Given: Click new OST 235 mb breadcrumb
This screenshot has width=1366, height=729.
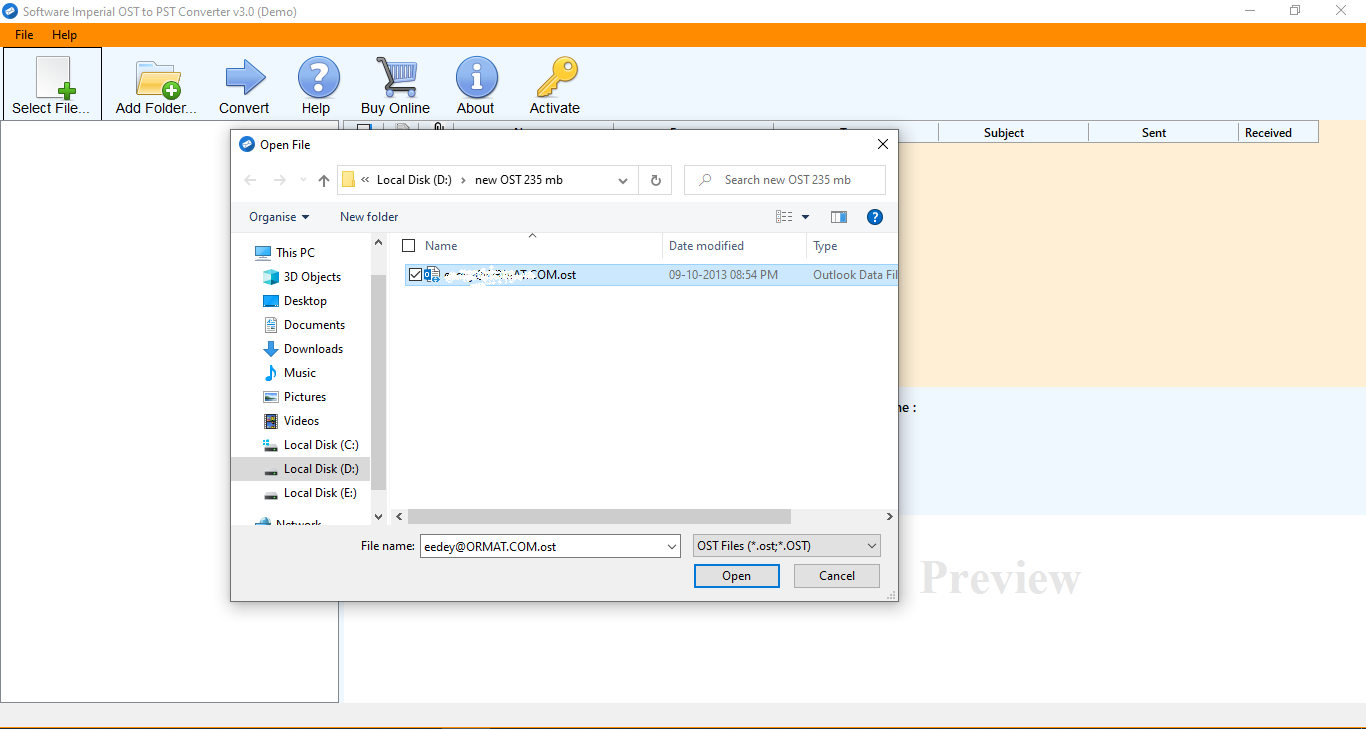Looking at the screenshot, I should pyautogui.click(x=519, y=180).
